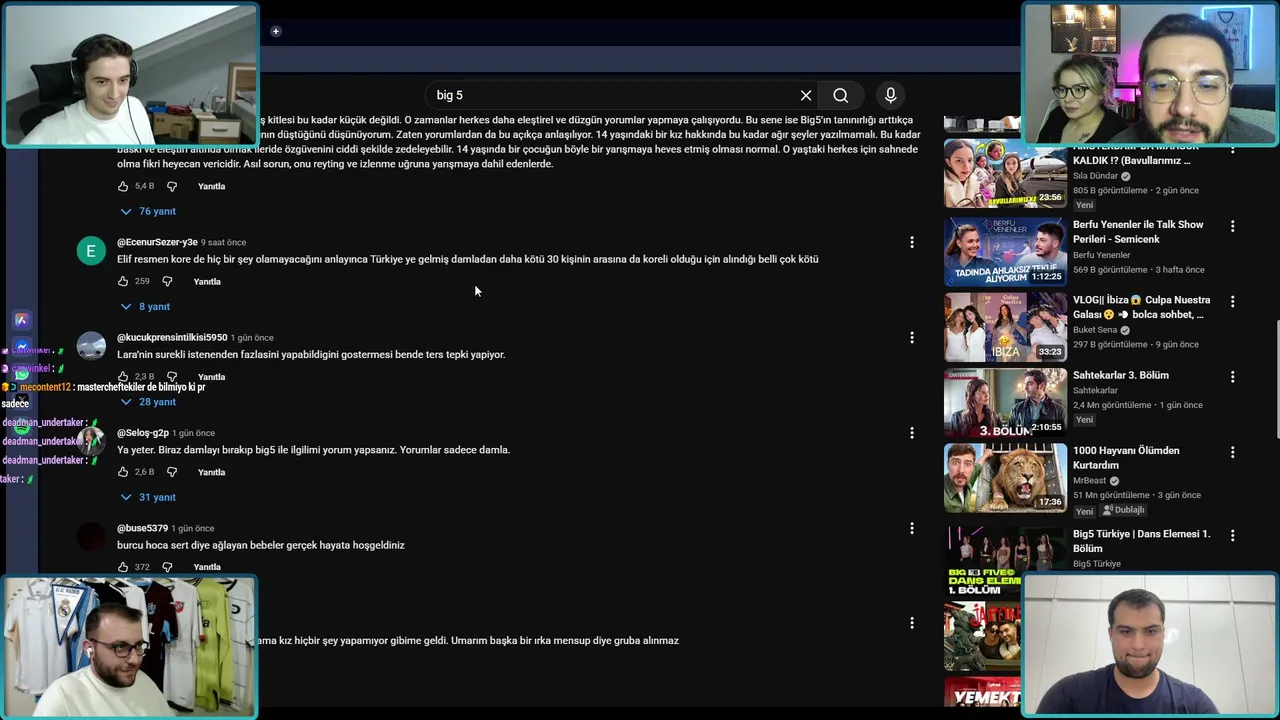
Task: Dislike the comment with 5,4 B likes
Action: tap(171, 186)
